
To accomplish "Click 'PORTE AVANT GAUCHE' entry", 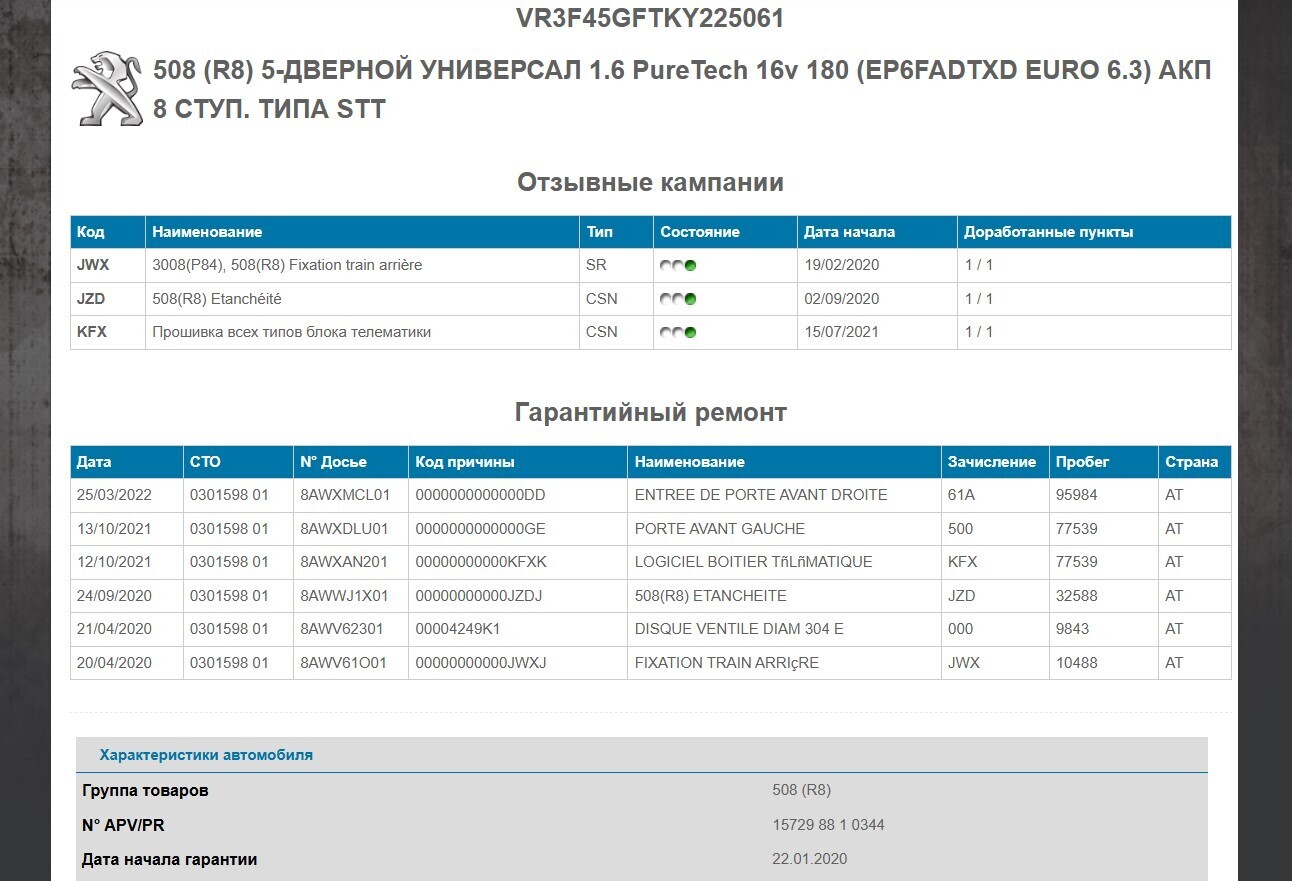I will tap(720, 528).
